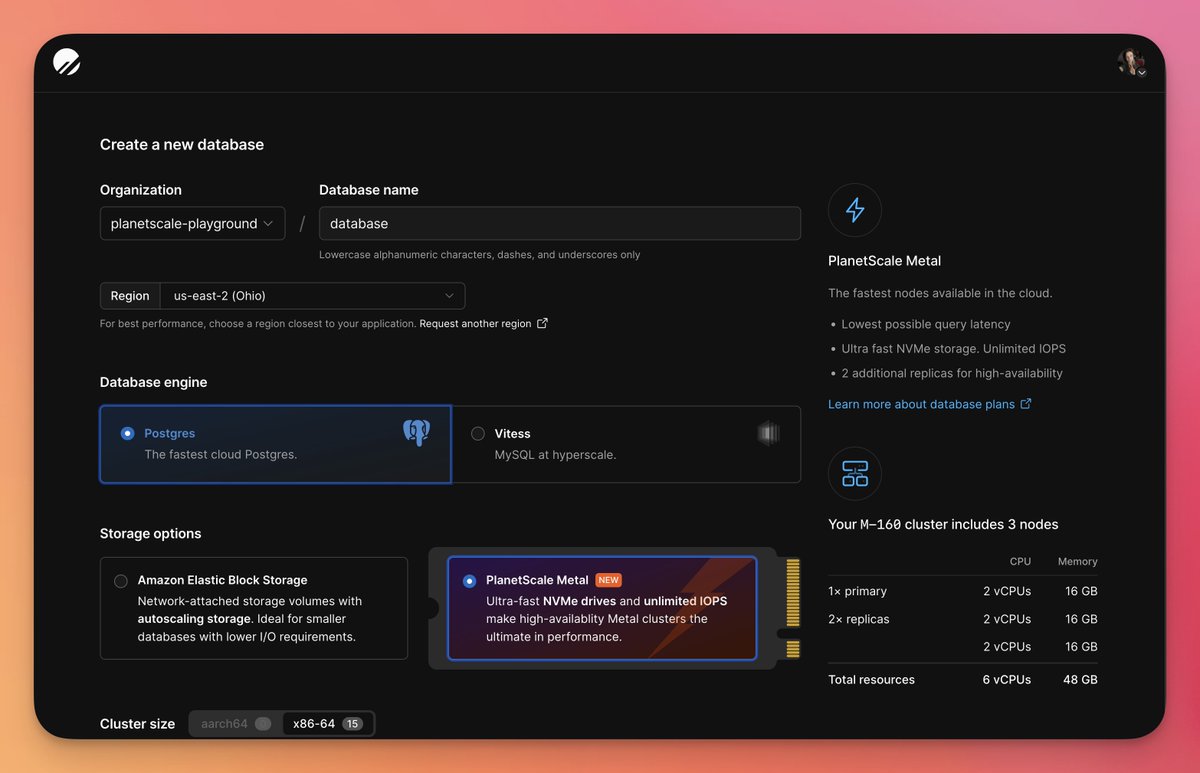
Task: Click the PlanetScale logo icon
Action: (x=67, y=62)
